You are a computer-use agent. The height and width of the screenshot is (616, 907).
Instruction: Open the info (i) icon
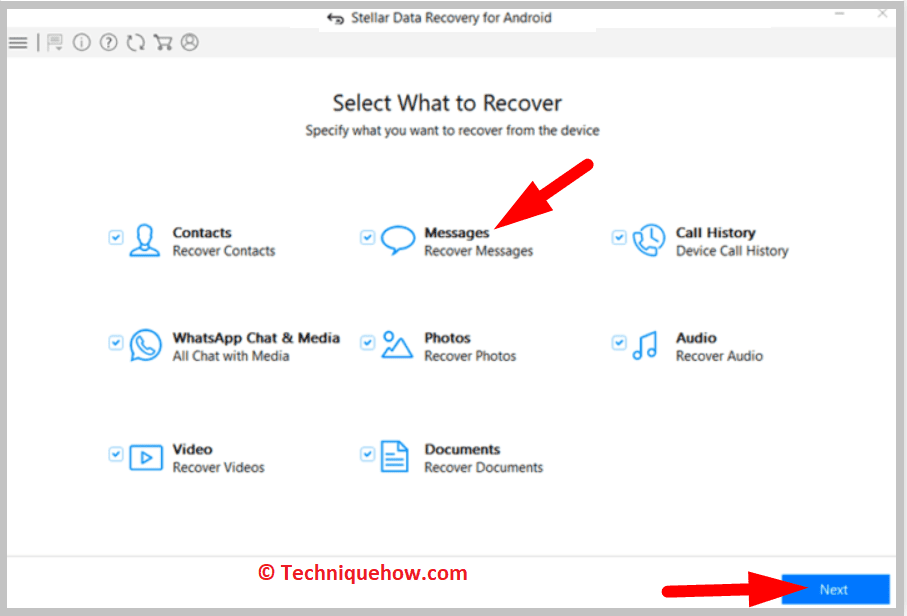click(82, 42)
